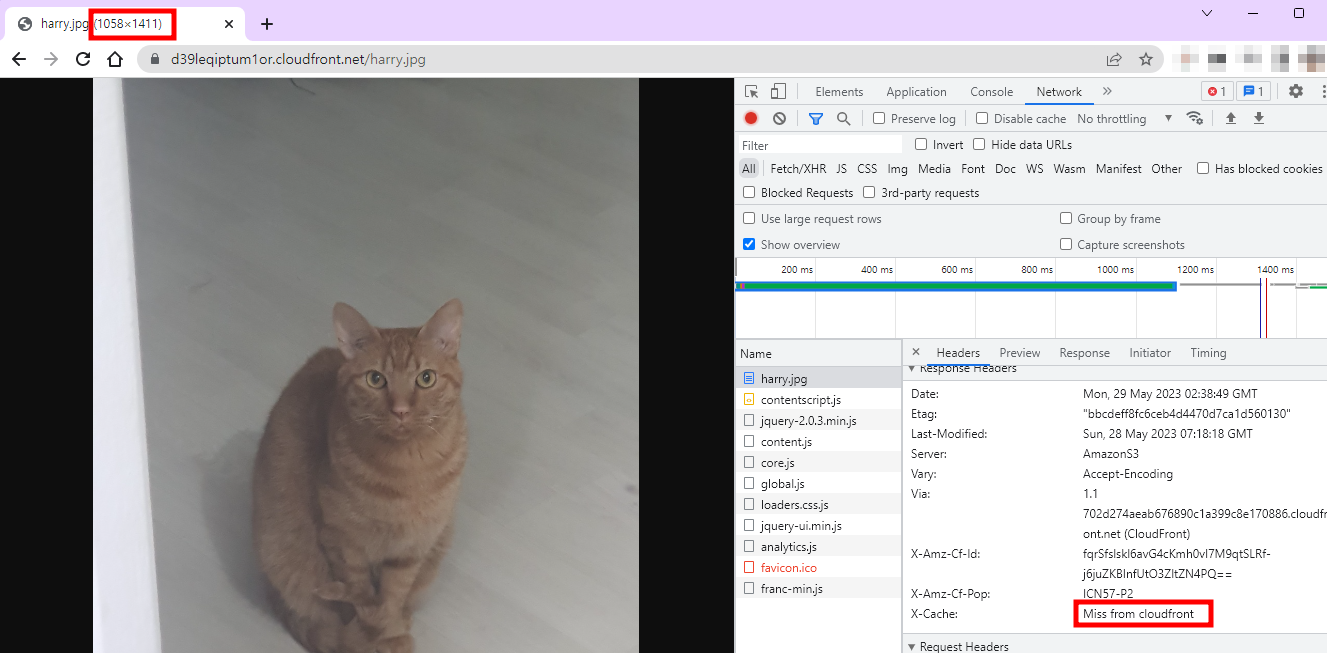Filter requests by Doc
The image size is (1327, 653).
tap(1006, 168)
